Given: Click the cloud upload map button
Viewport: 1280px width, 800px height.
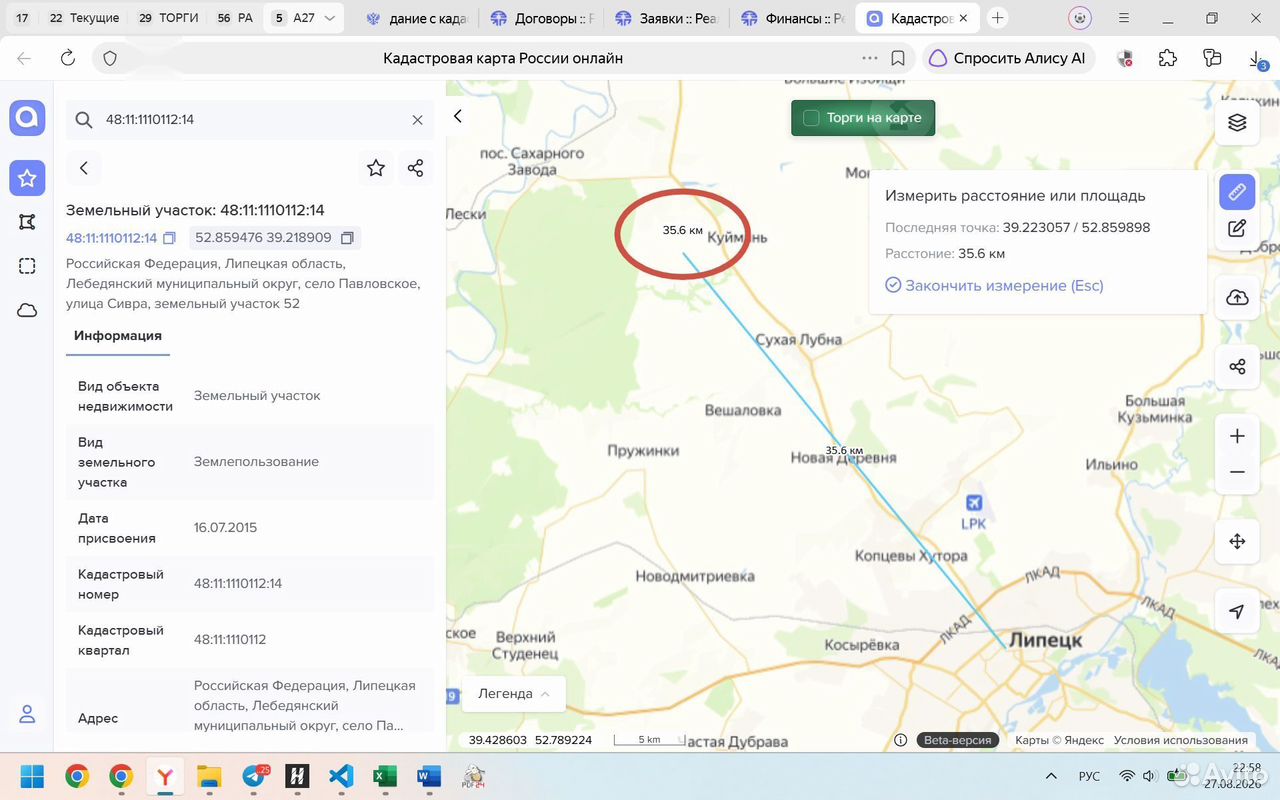Looking at the screenshot, I should [1237, 298].
